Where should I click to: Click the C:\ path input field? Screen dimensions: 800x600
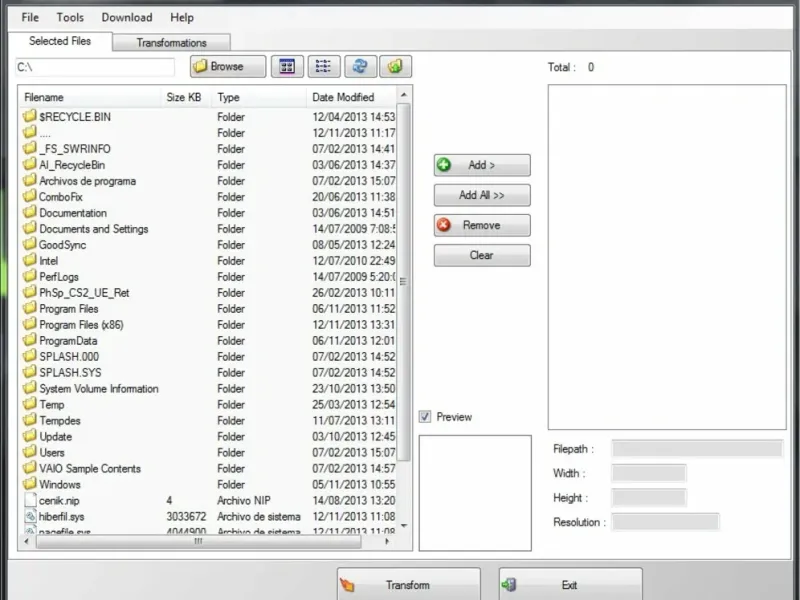tap(95, 67)
